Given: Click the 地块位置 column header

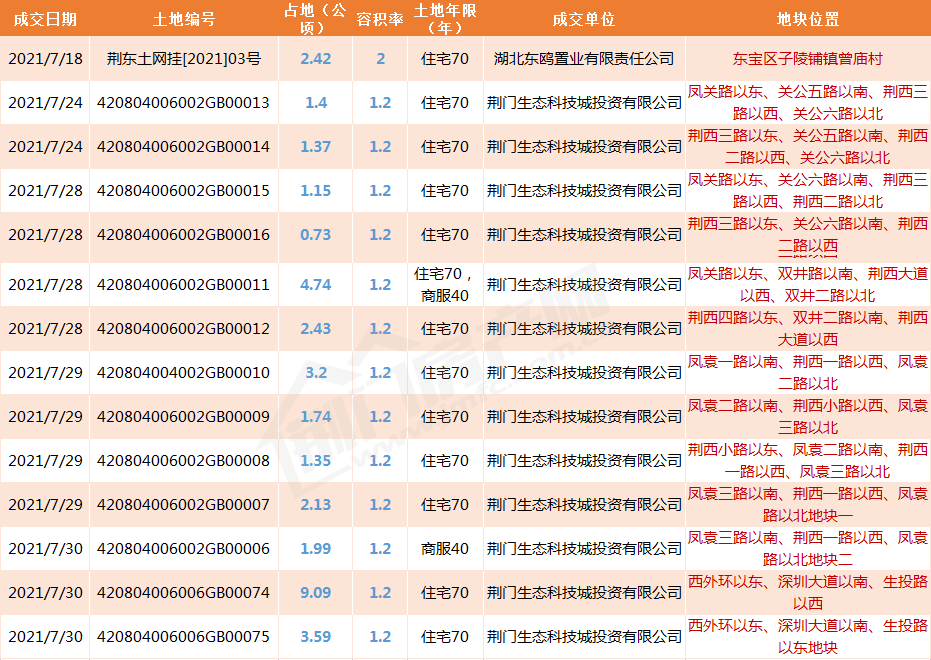Looking at the screenshot, I should coord(807,19).
